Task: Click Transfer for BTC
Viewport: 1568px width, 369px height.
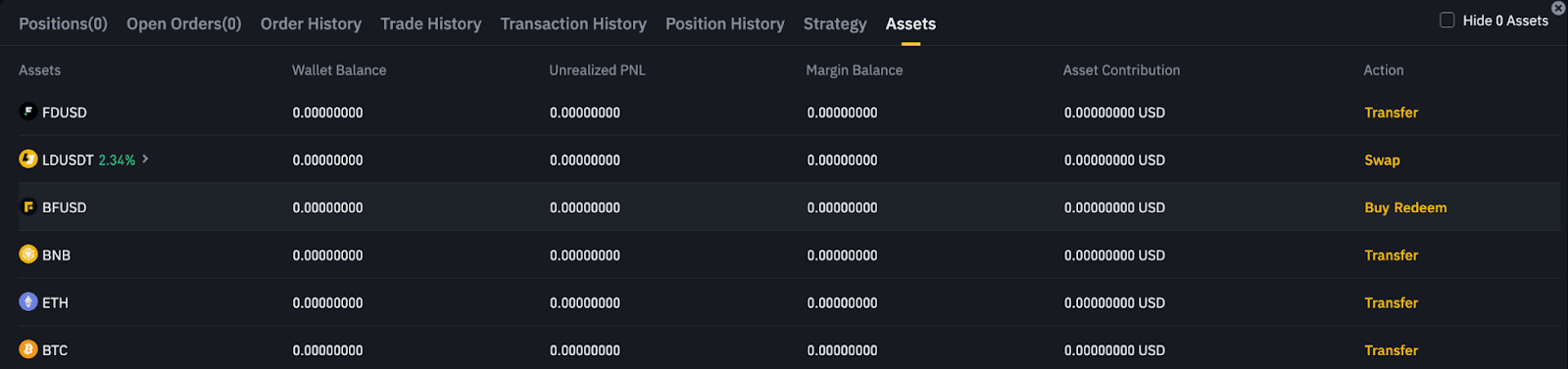Action: click(1391, 350)
